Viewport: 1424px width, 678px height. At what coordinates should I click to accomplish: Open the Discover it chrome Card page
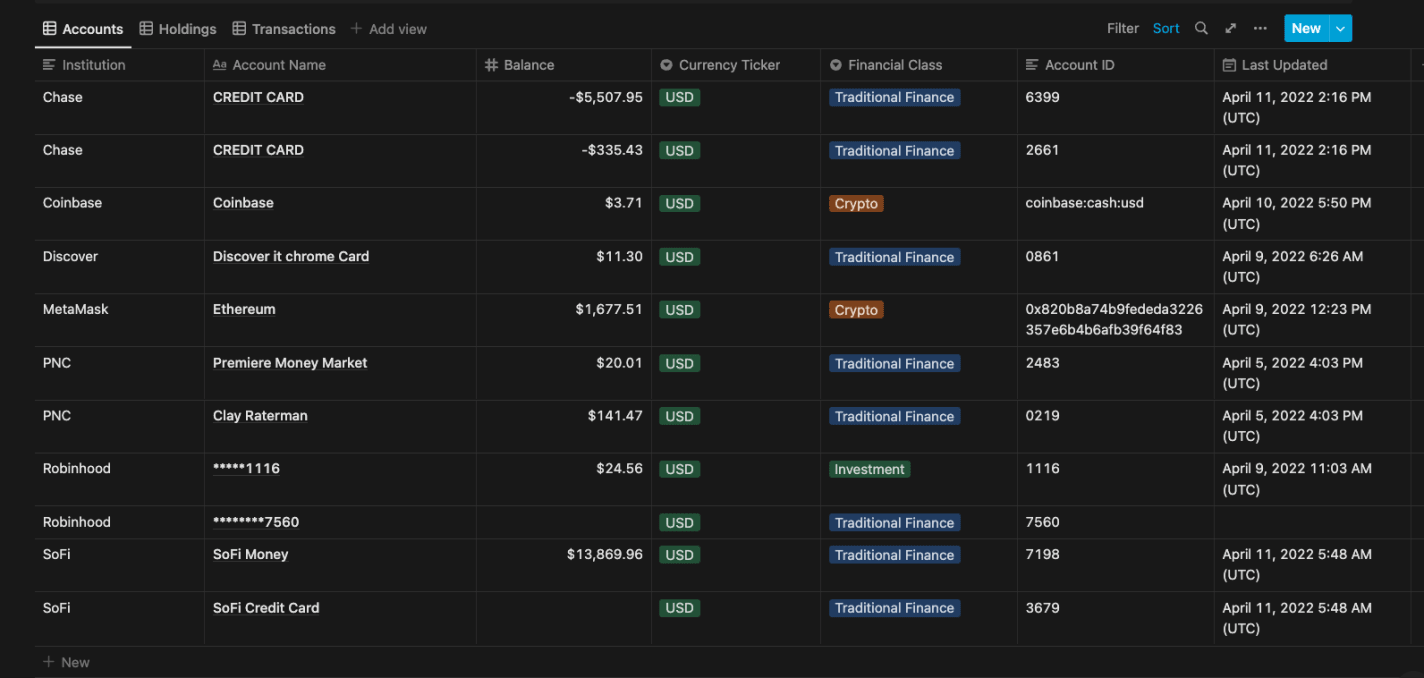coord(291,256)
